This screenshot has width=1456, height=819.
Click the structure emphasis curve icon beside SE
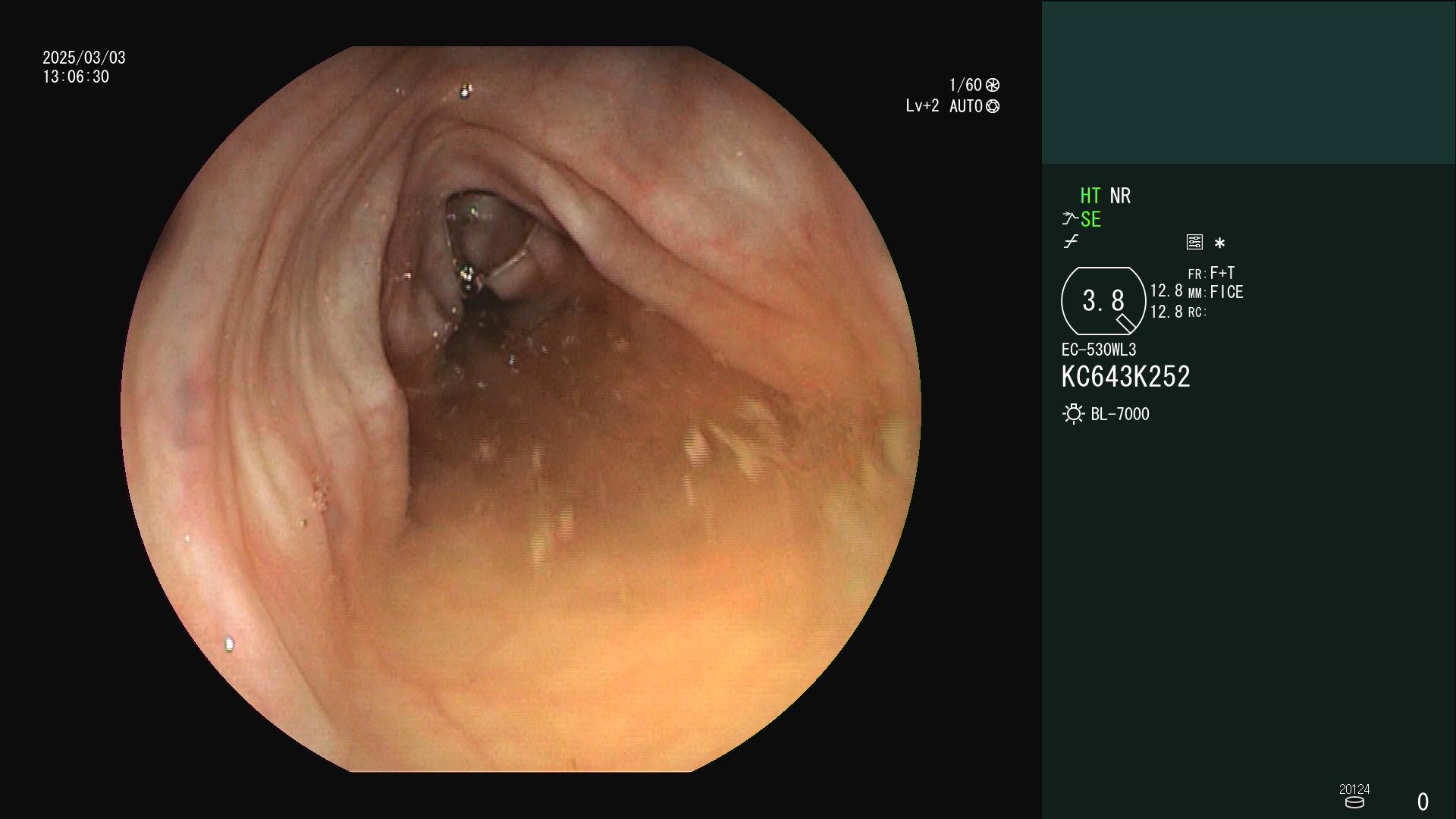1070,219
